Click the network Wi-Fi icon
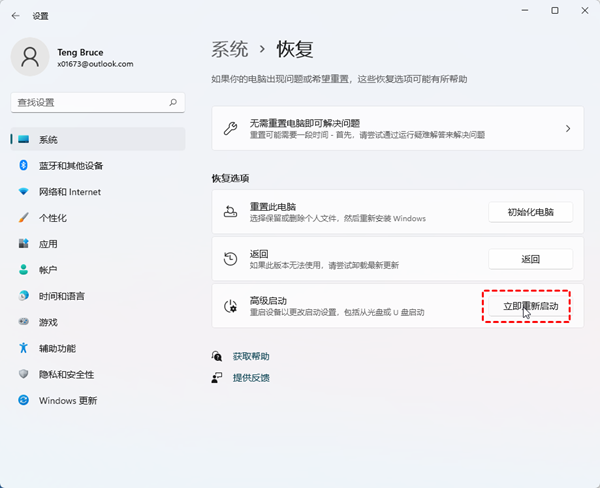This screenshot has height=488, width=600. [23, 191]
